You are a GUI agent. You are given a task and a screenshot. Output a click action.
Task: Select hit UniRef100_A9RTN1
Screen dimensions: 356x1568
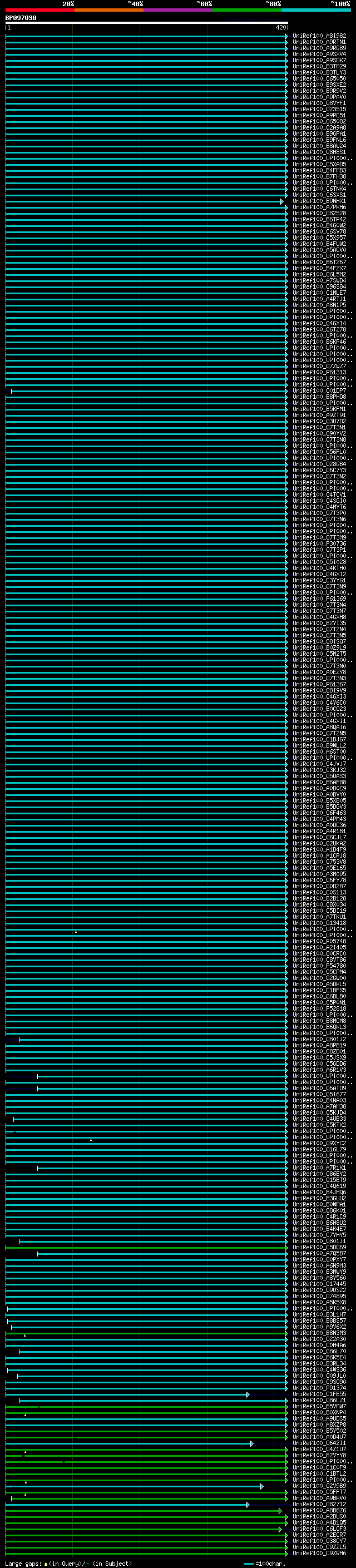319,43
